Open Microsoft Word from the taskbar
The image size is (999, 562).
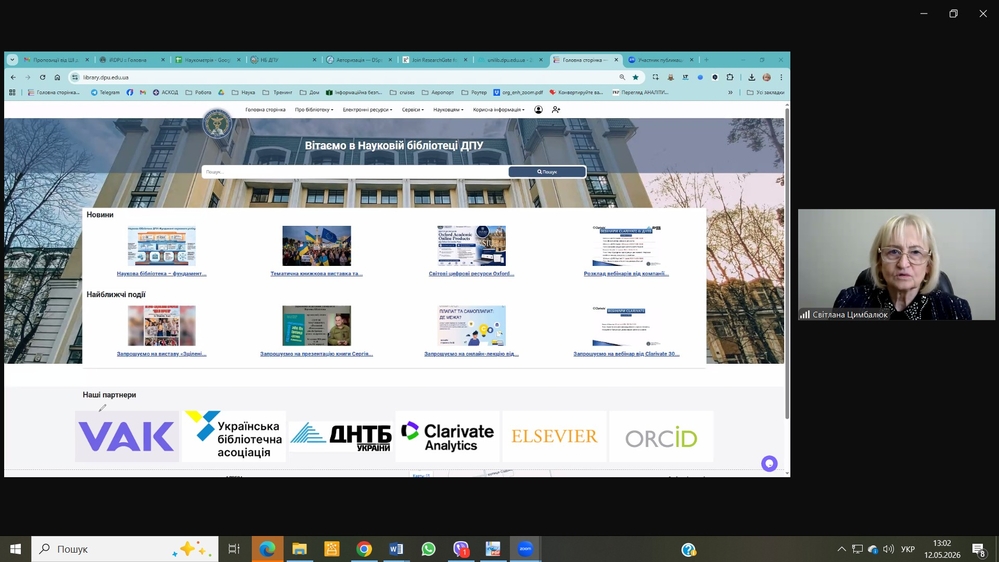click(x=396, y=549)
